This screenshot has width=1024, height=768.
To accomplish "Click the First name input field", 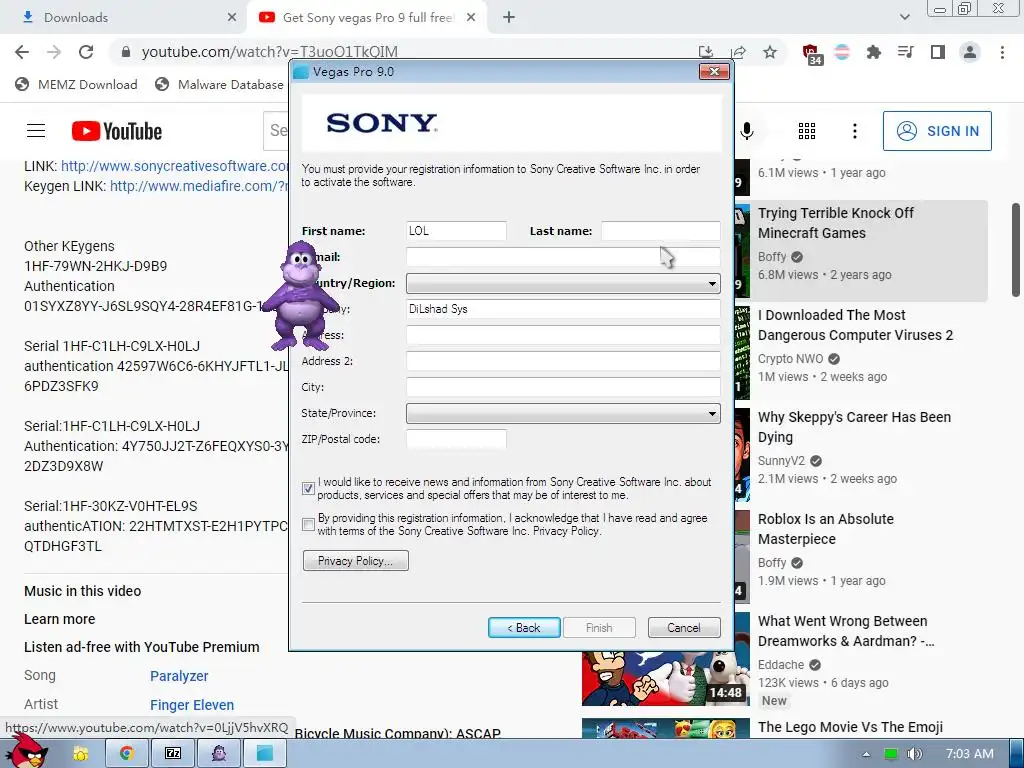I will point(456,231).
